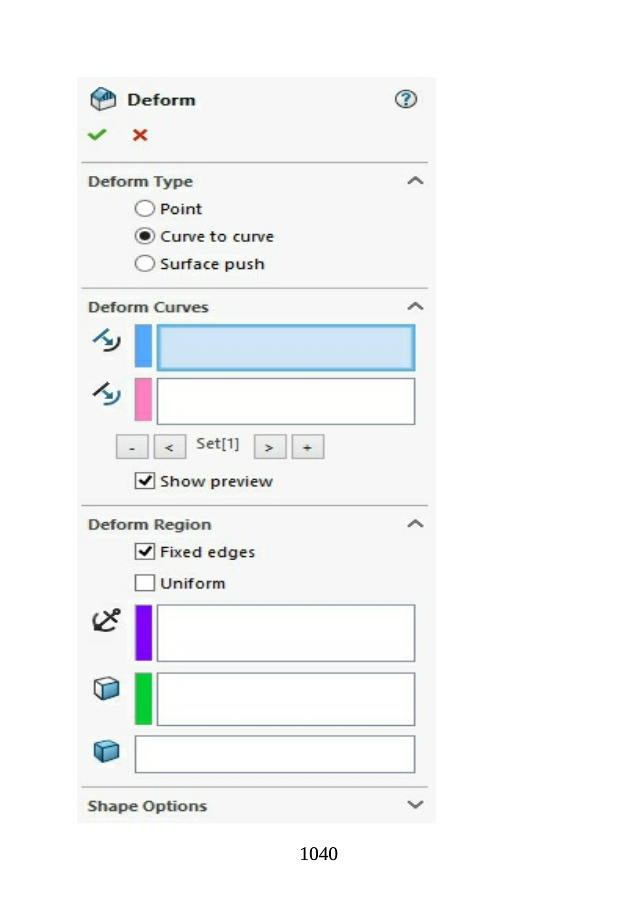This screenshot has width=636, height=900.
Task: Collapse the Deform Type section
Action: [415, 181]
